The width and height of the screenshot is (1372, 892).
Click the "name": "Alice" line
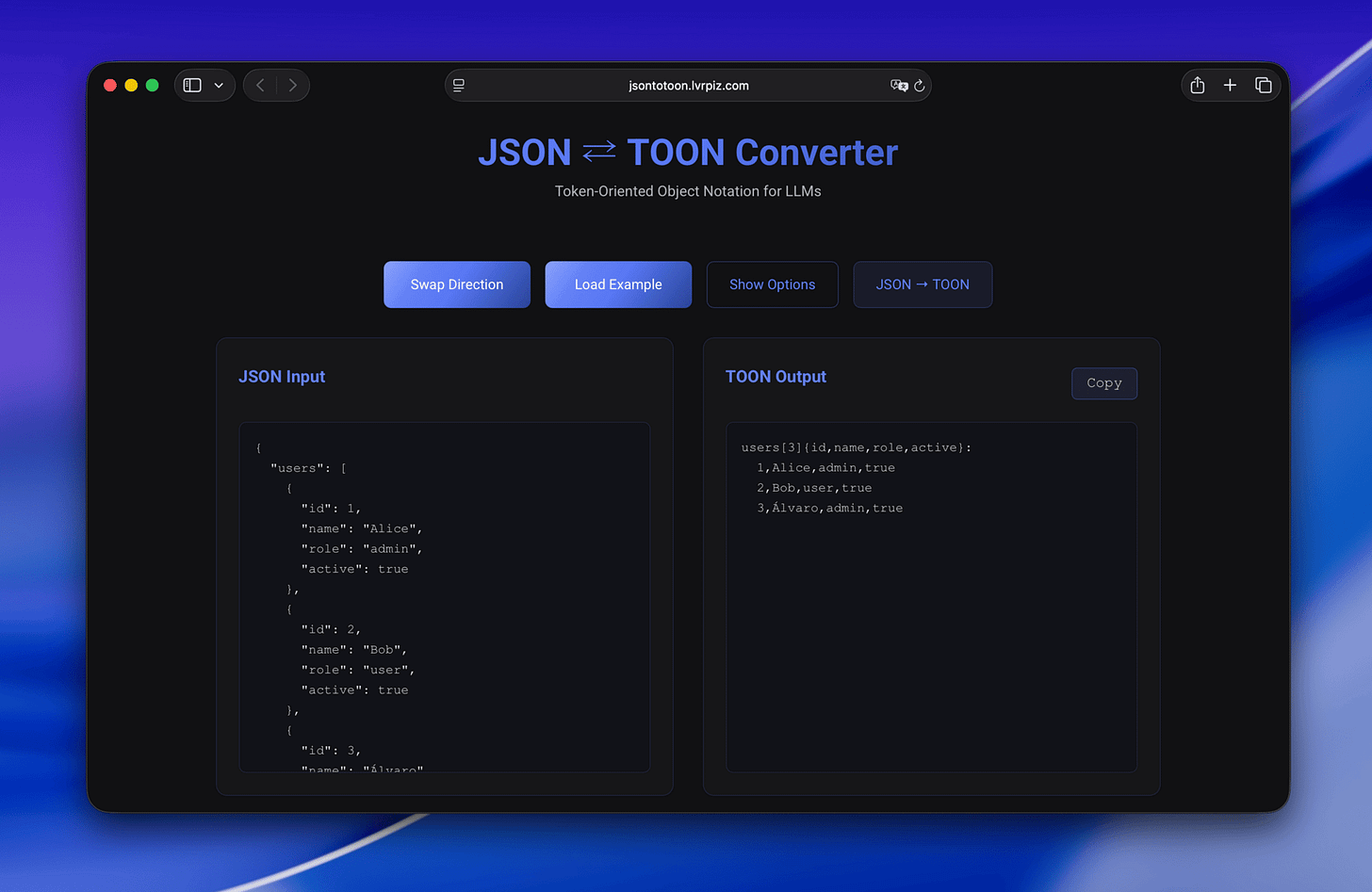pos(362,528)
